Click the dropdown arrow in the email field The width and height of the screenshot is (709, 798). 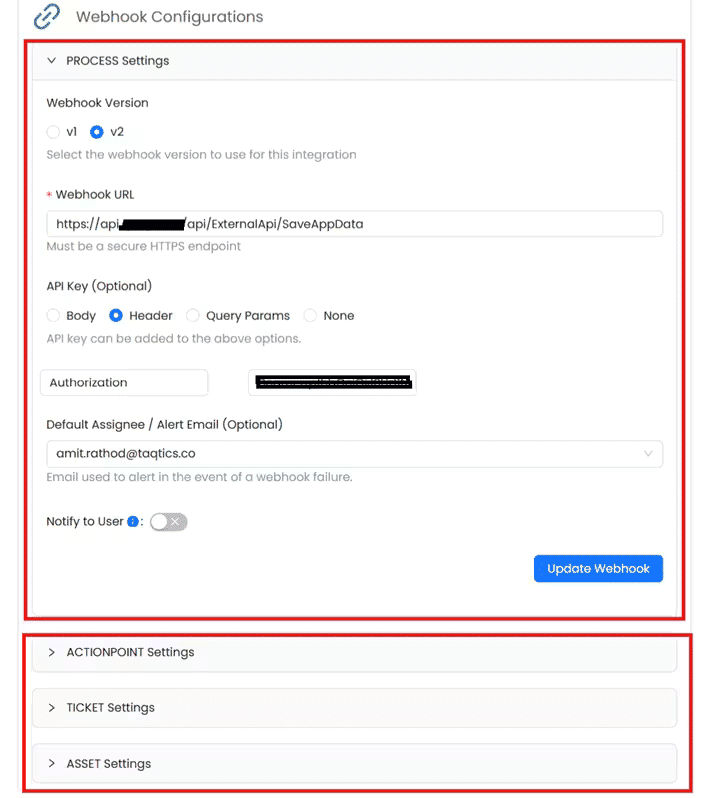649,454
